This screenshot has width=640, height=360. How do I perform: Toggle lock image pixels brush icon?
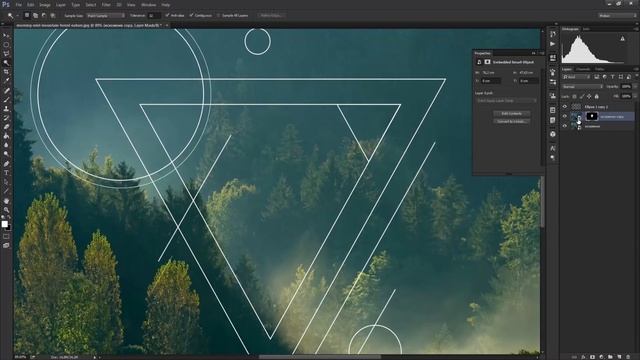(582, 96)
